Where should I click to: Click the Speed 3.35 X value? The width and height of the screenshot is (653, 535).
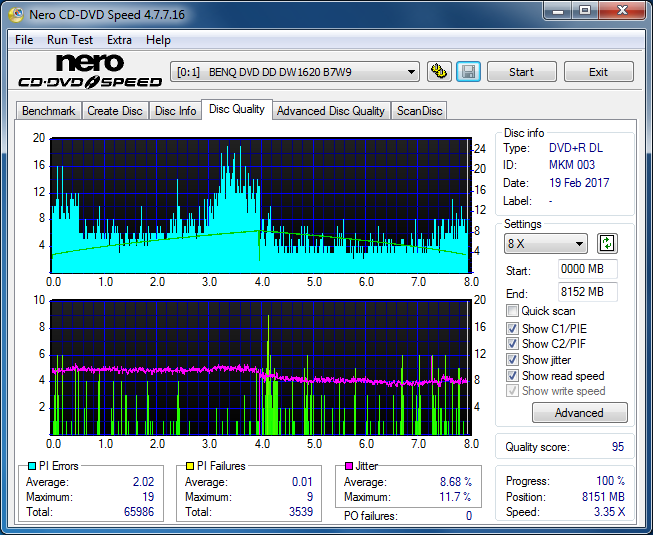coord(609,512)
